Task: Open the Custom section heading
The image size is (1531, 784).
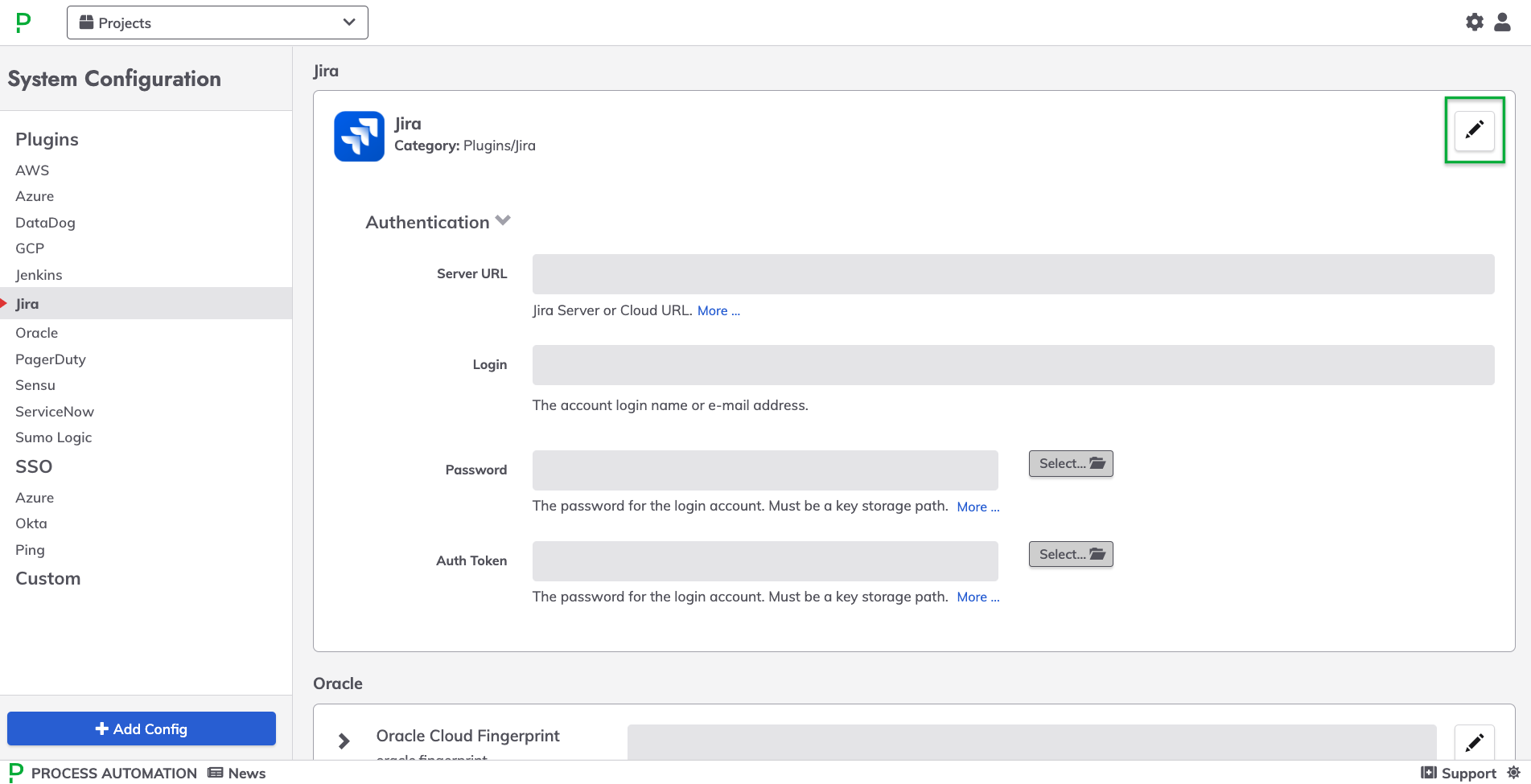Action: click(47, 578)
